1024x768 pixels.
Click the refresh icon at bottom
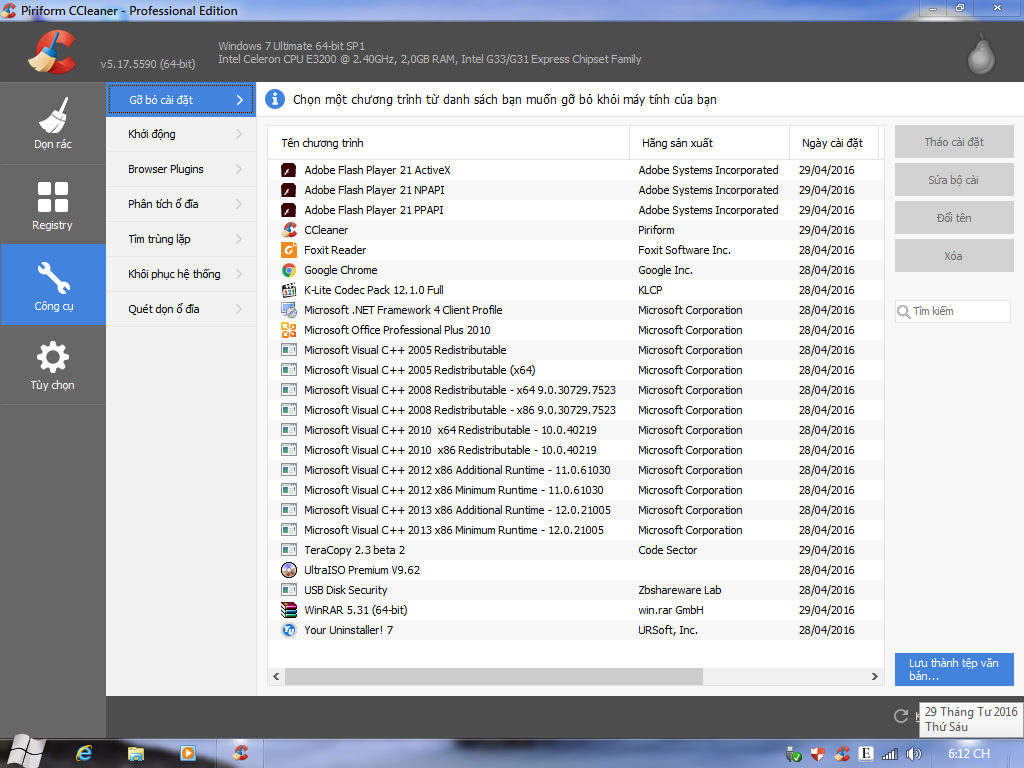(x=901, y=716)
